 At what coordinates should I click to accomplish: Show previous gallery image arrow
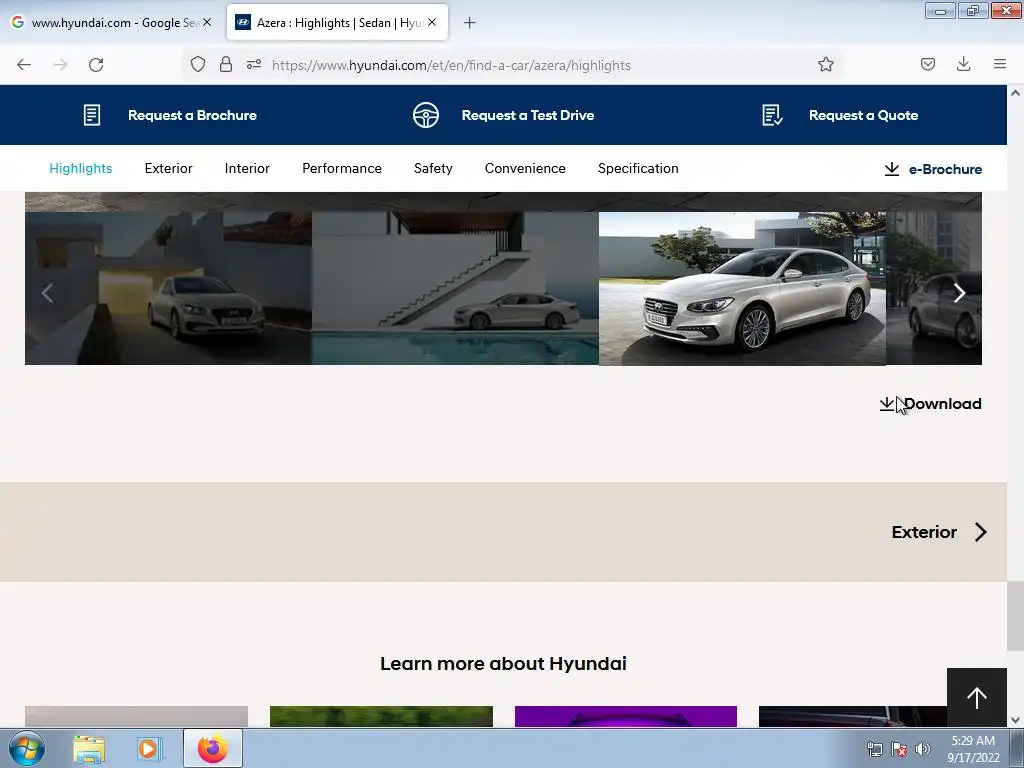pos(47,293)
